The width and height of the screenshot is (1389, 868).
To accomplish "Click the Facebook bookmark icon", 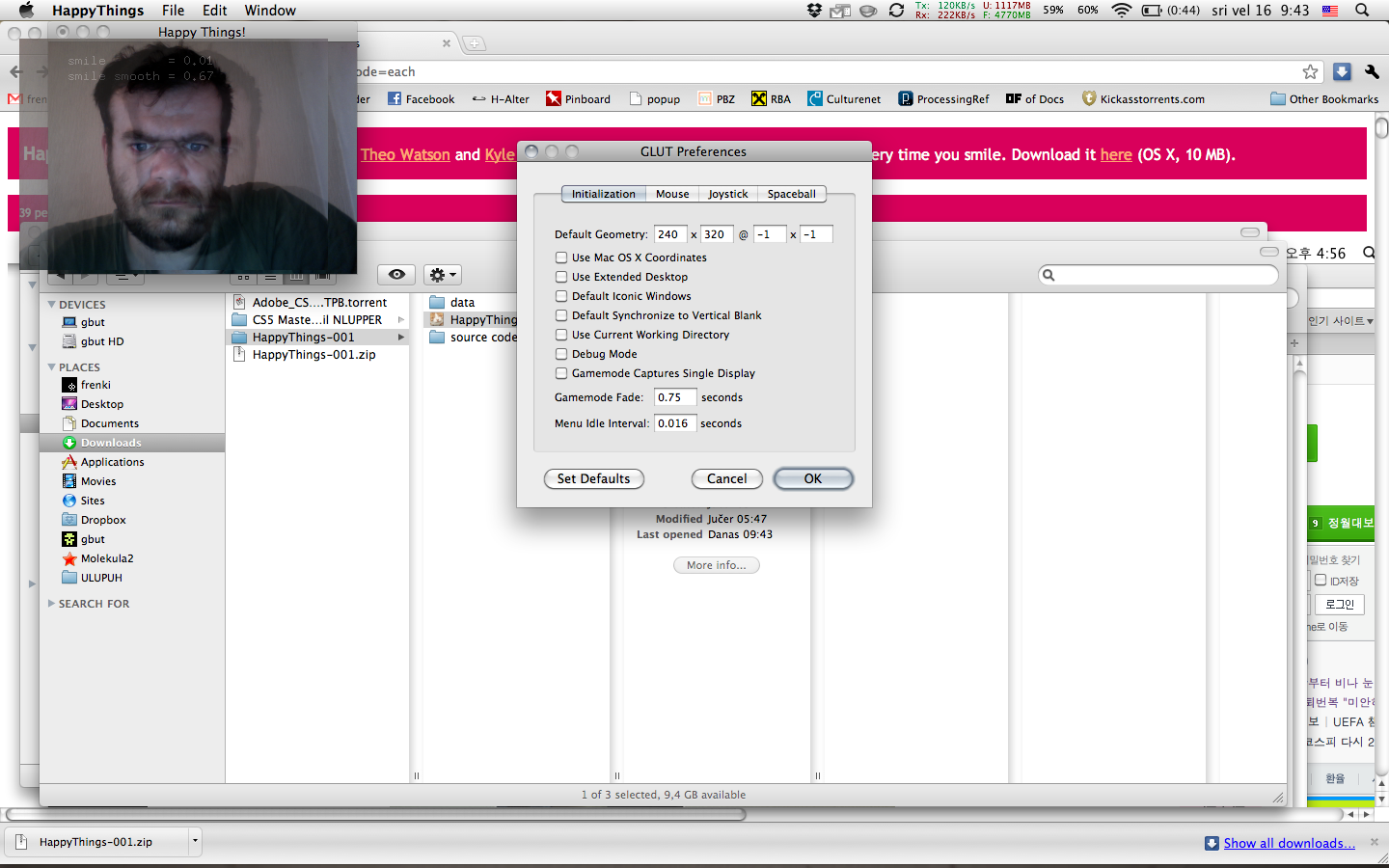I will pyautogui.click(x=395, y=99).
